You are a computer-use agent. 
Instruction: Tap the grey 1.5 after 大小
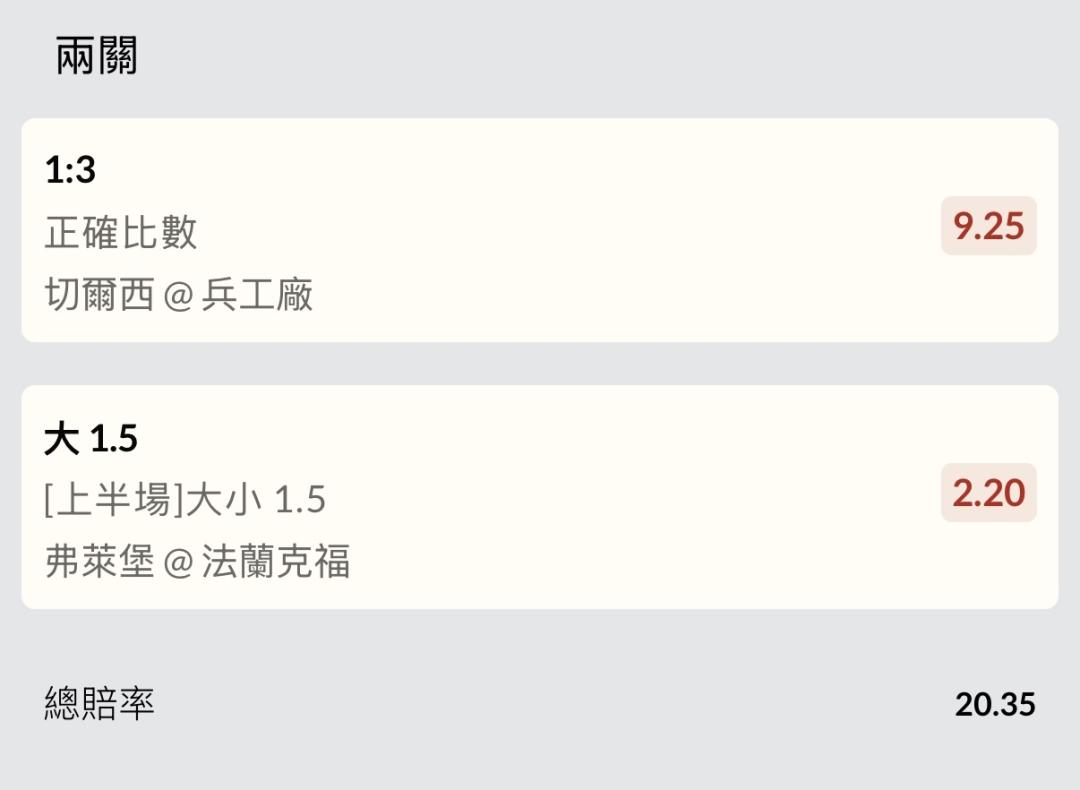(300, 500)
